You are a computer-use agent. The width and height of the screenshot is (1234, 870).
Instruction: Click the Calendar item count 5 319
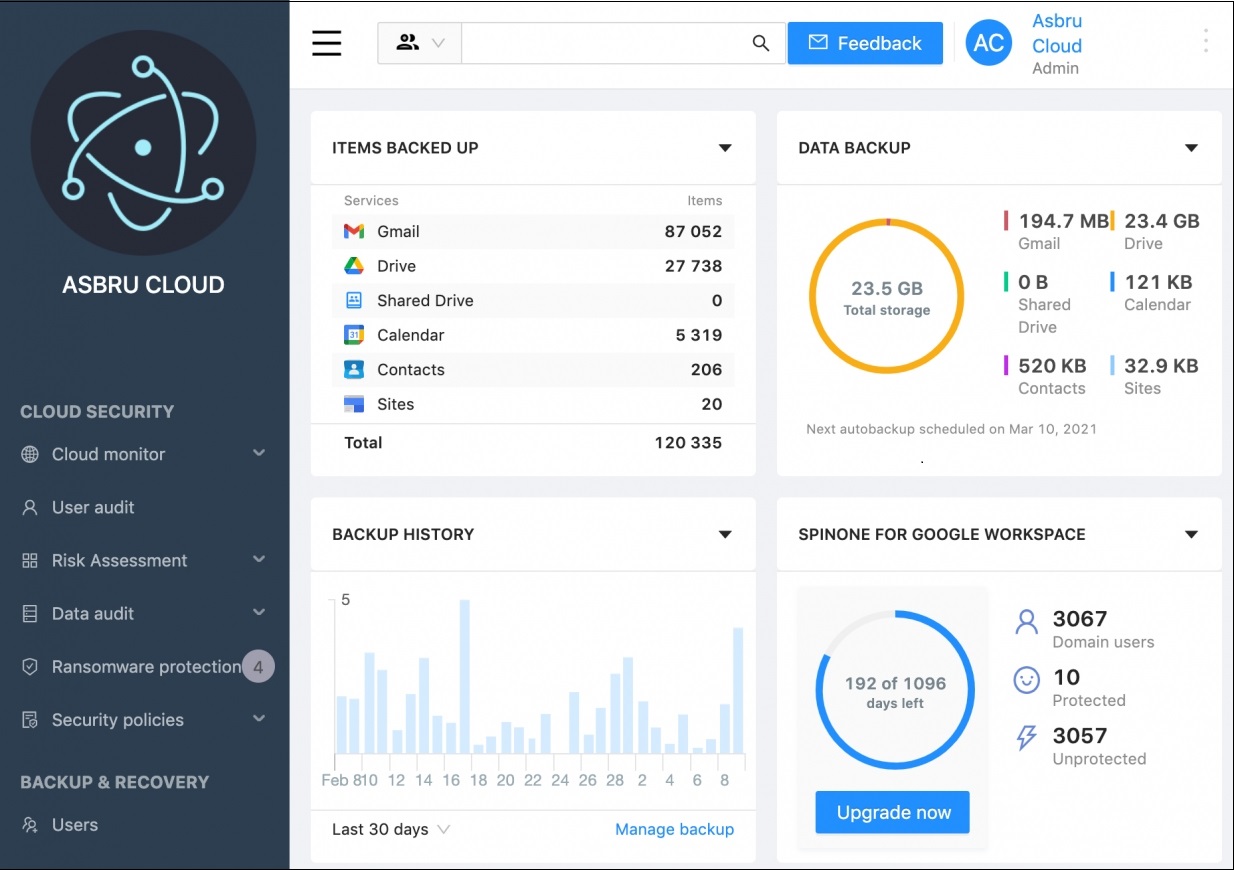pyautogui.click(x=699, y=335)
